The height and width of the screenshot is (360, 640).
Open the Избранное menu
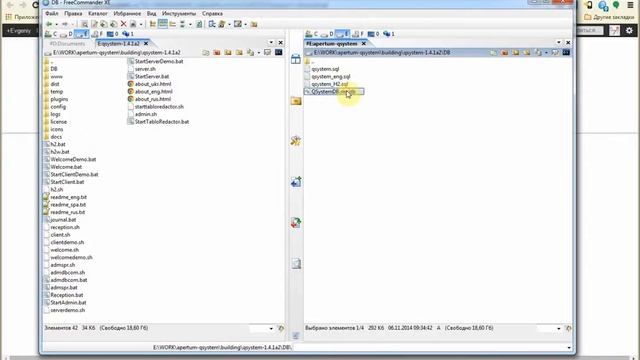coord(127,13)
